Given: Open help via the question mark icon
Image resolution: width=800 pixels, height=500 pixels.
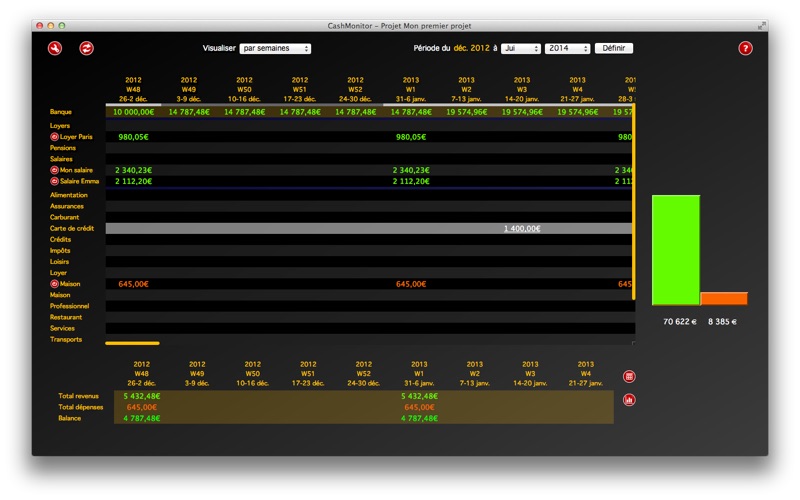Looking at the screenshot, I should coord(745,48).
